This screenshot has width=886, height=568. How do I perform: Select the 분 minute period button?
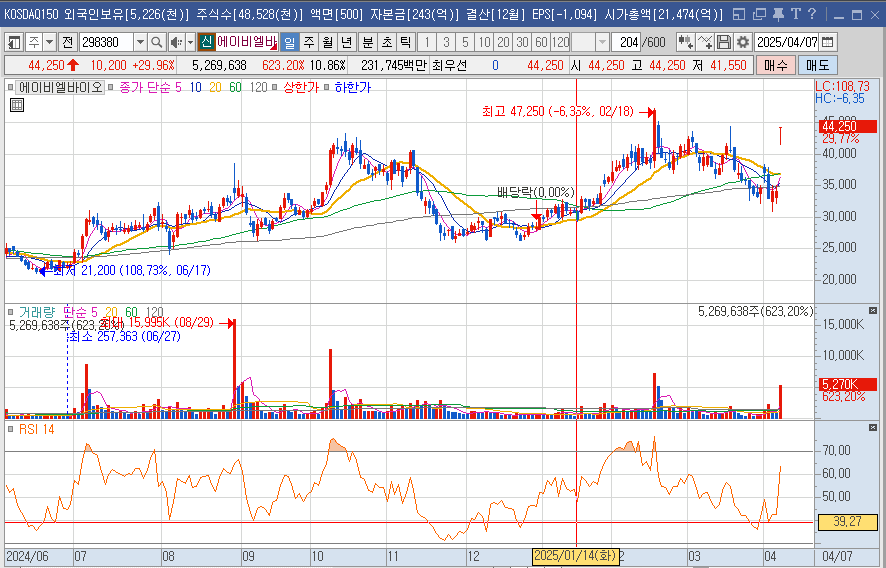pyautogui.click(x=368, y=42)
